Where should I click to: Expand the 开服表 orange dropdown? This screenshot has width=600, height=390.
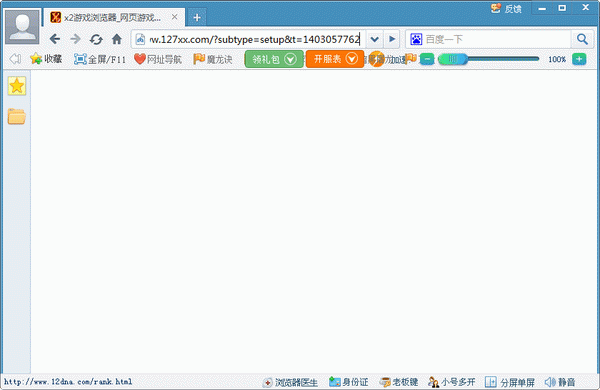point(335,59)
